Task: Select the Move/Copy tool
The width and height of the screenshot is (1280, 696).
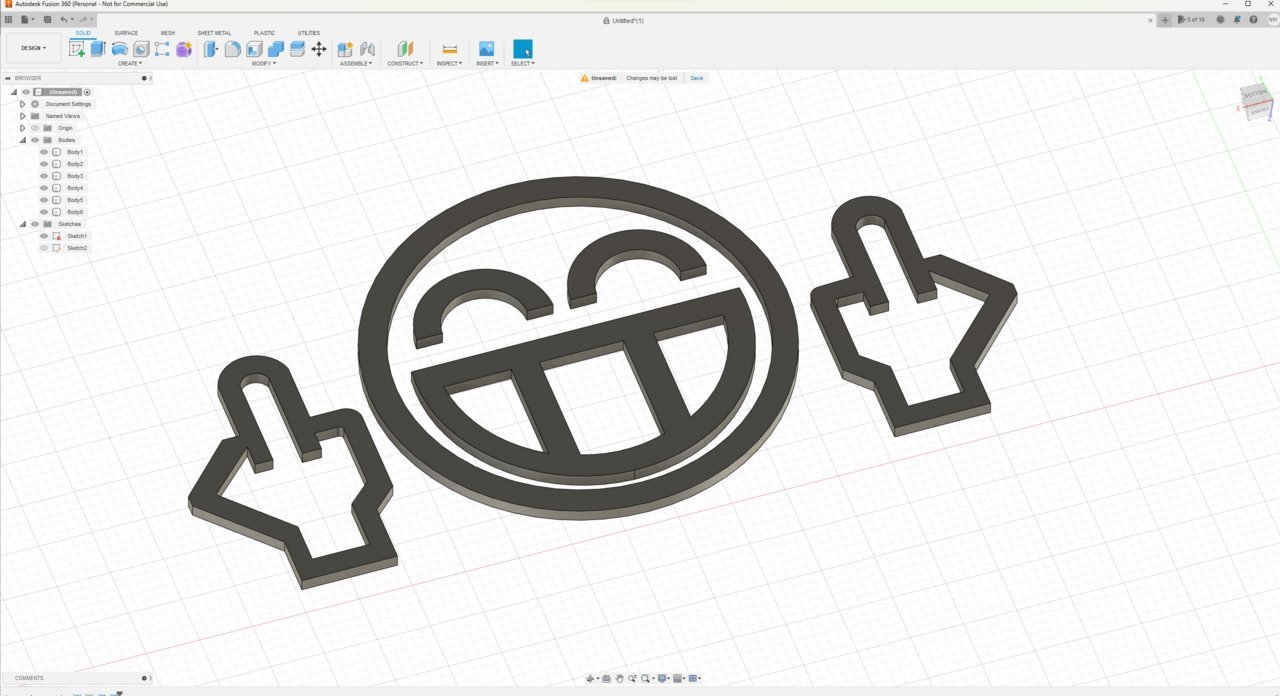Action: [x=319, y=49]
